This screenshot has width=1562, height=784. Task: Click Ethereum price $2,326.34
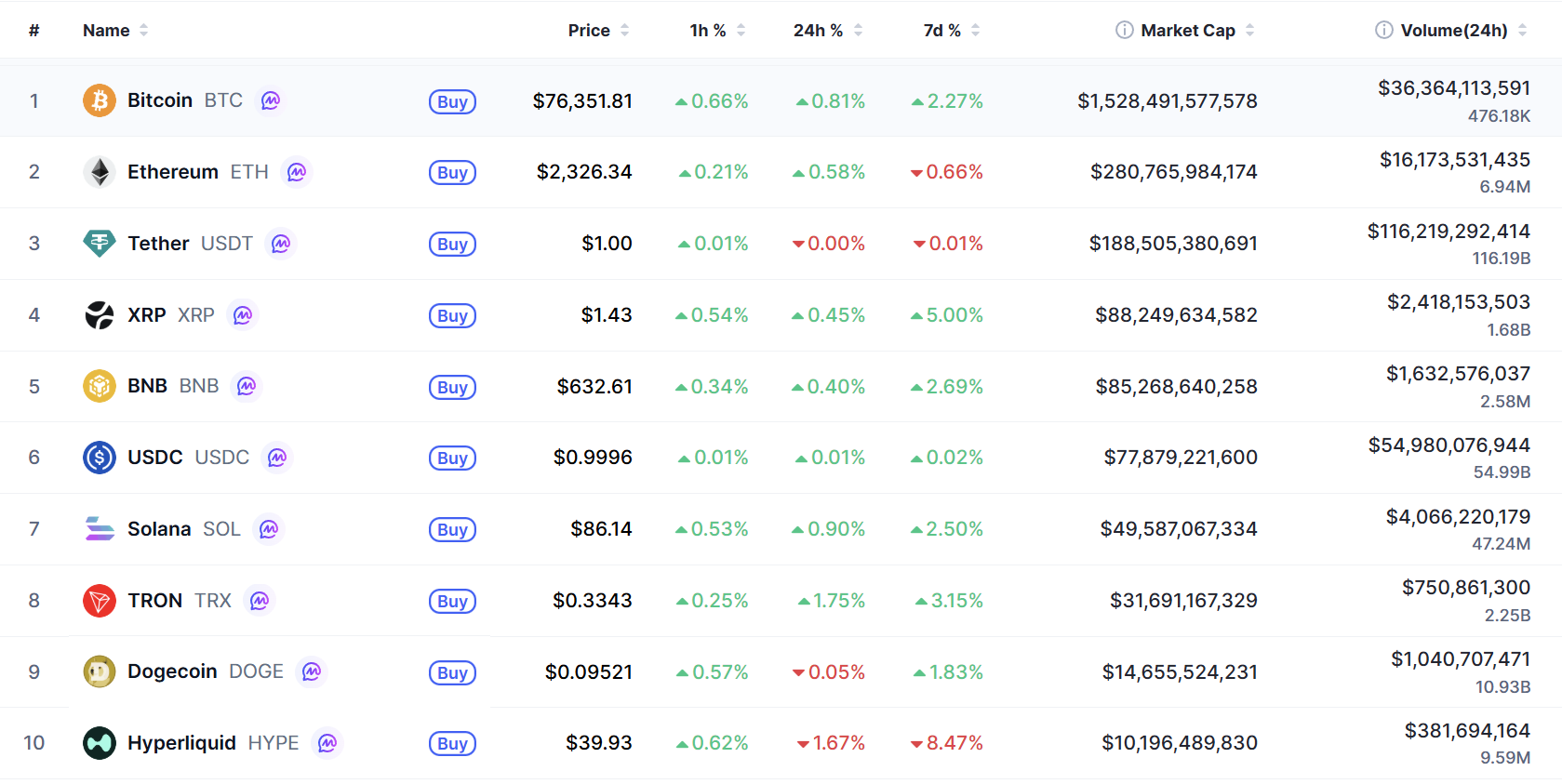pos(584,172)
